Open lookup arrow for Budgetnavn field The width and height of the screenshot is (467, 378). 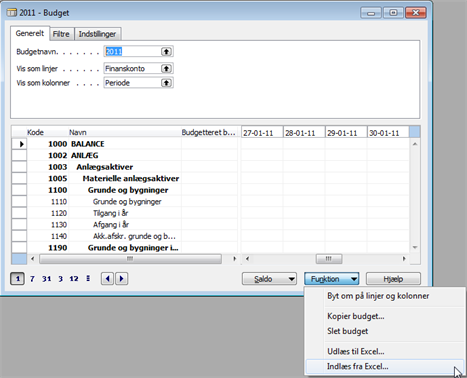tap(166, 51)
